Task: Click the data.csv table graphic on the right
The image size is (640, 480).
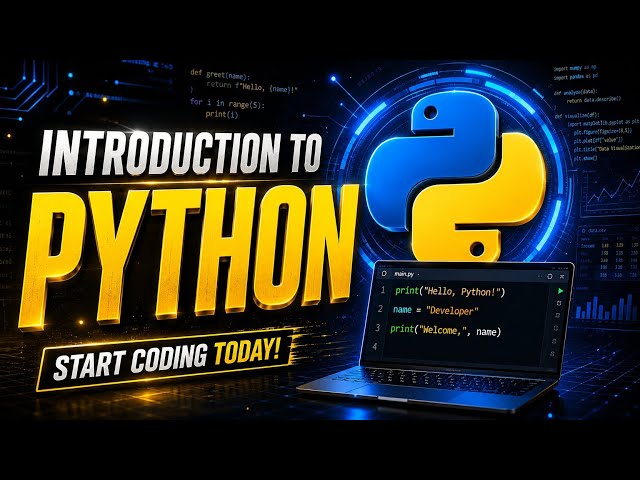Action: tap(608, 253)
